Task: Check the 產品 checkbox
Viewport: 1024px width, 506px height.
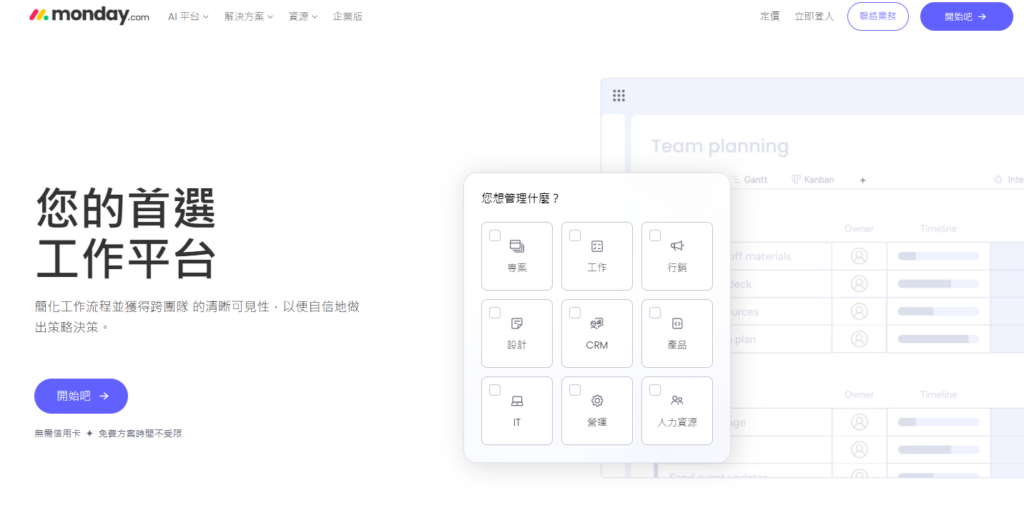Action: point(655,313)
